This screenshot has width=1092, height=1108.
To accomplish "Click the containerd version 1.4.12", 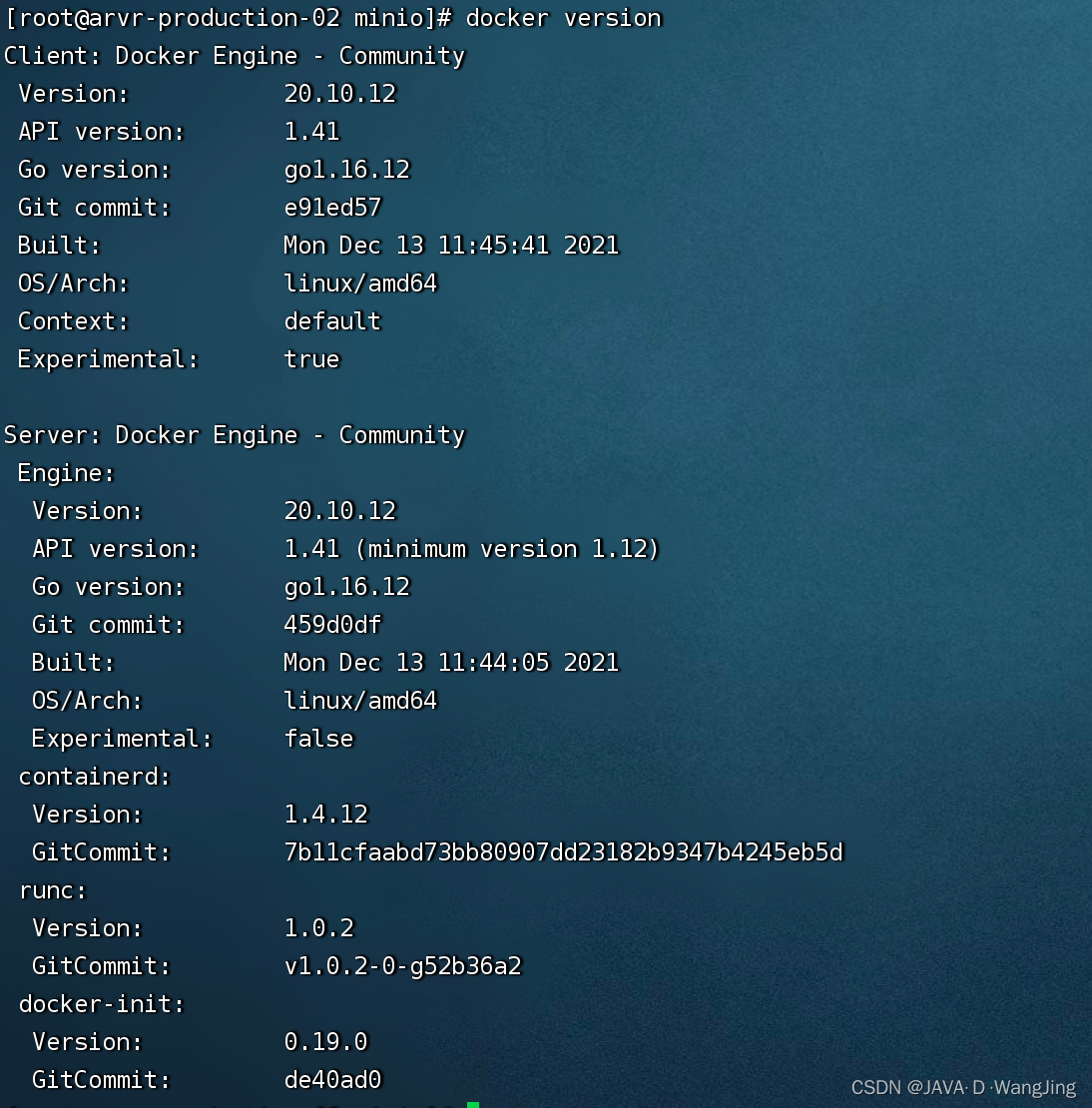I will [x=325, y=815].
